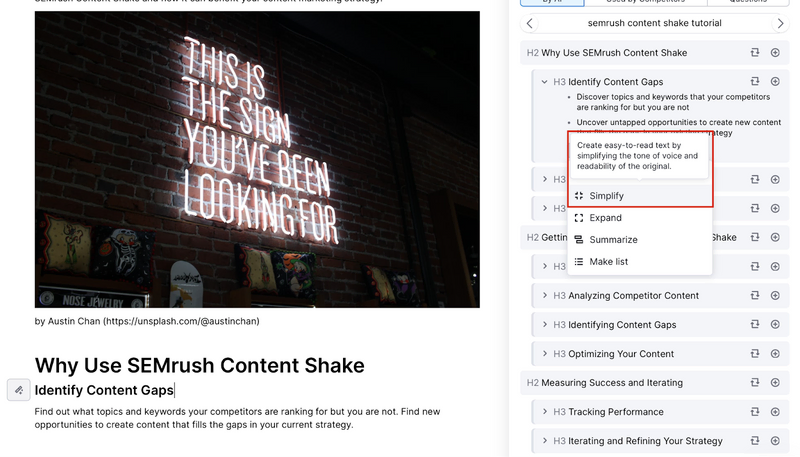Open the AI edit pencil beside the 'Identify Content Gaps' article heading
The width and height of the screenshot is (800, 457).
tap(19, 390)
